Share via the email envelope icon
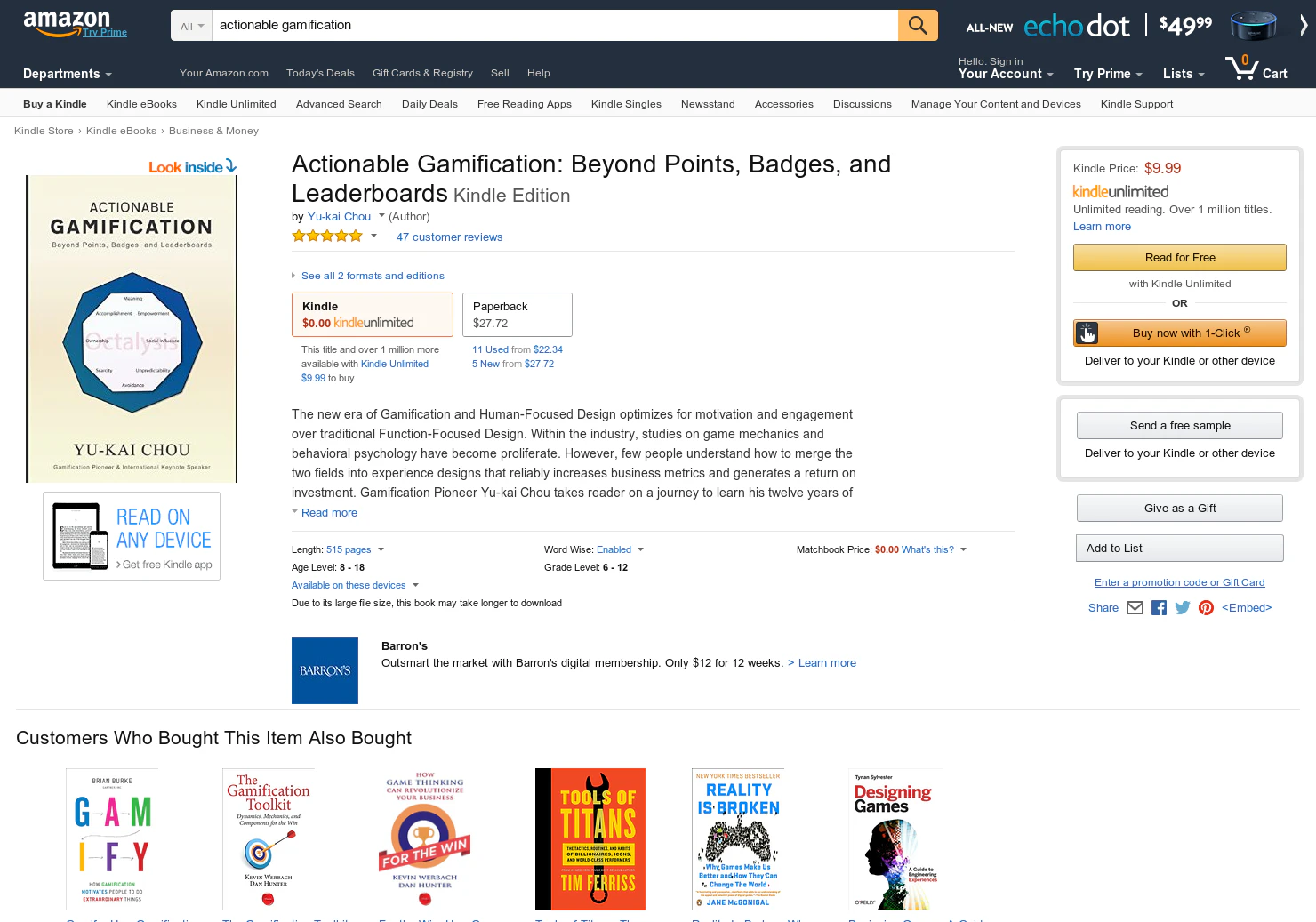 [1135, 608]
